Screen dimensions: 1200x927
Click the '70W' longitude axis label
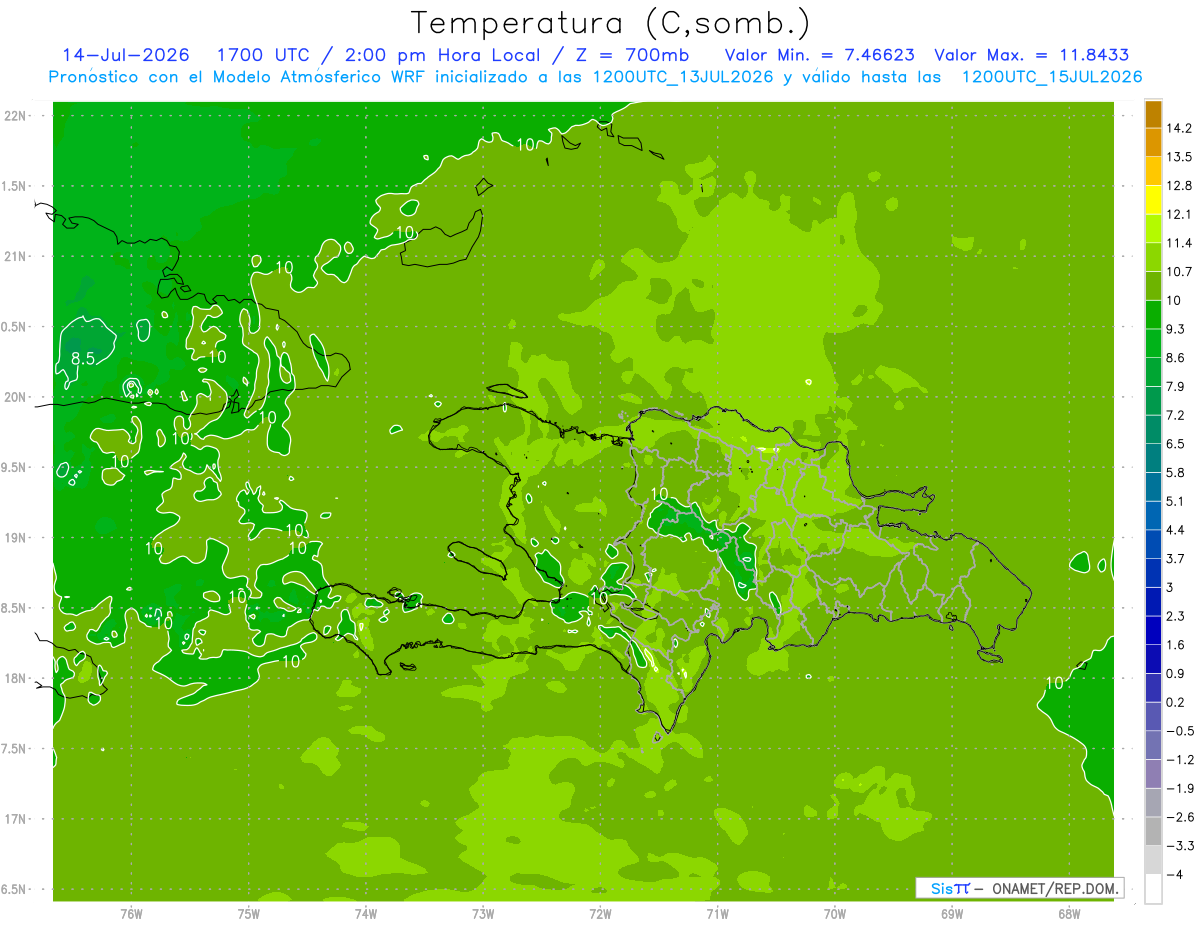(x=834, y=913)
